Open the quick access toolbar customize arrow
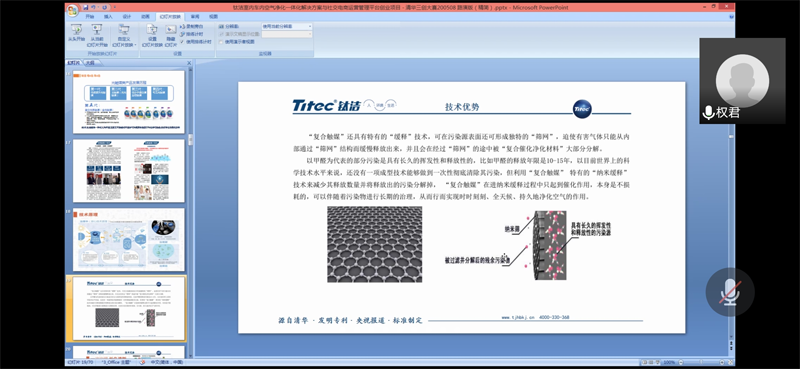Image resolution: width=800 pixels, height=369 pixels. 114,7
